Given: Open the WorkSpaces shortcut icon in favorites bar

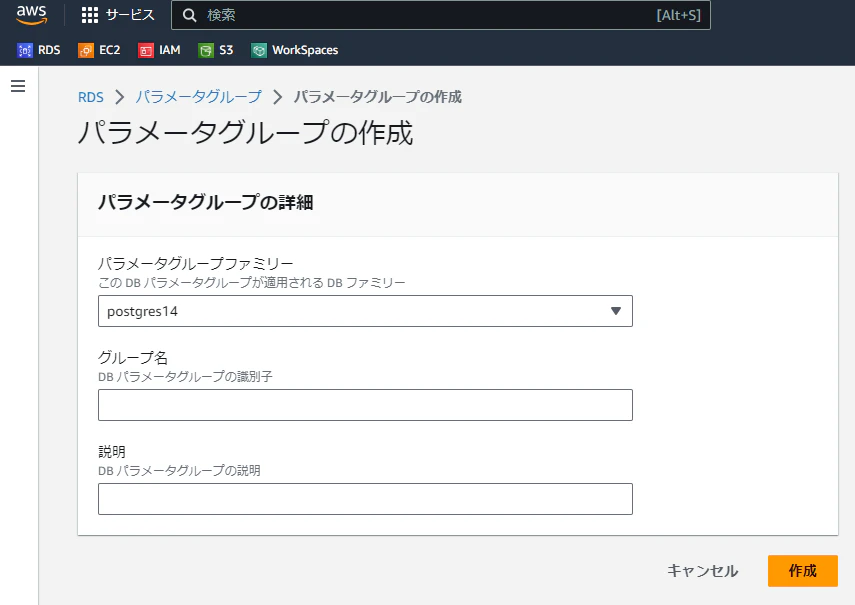Looking at the screenshot, I should pyautogui.click(x=258, y=50).
